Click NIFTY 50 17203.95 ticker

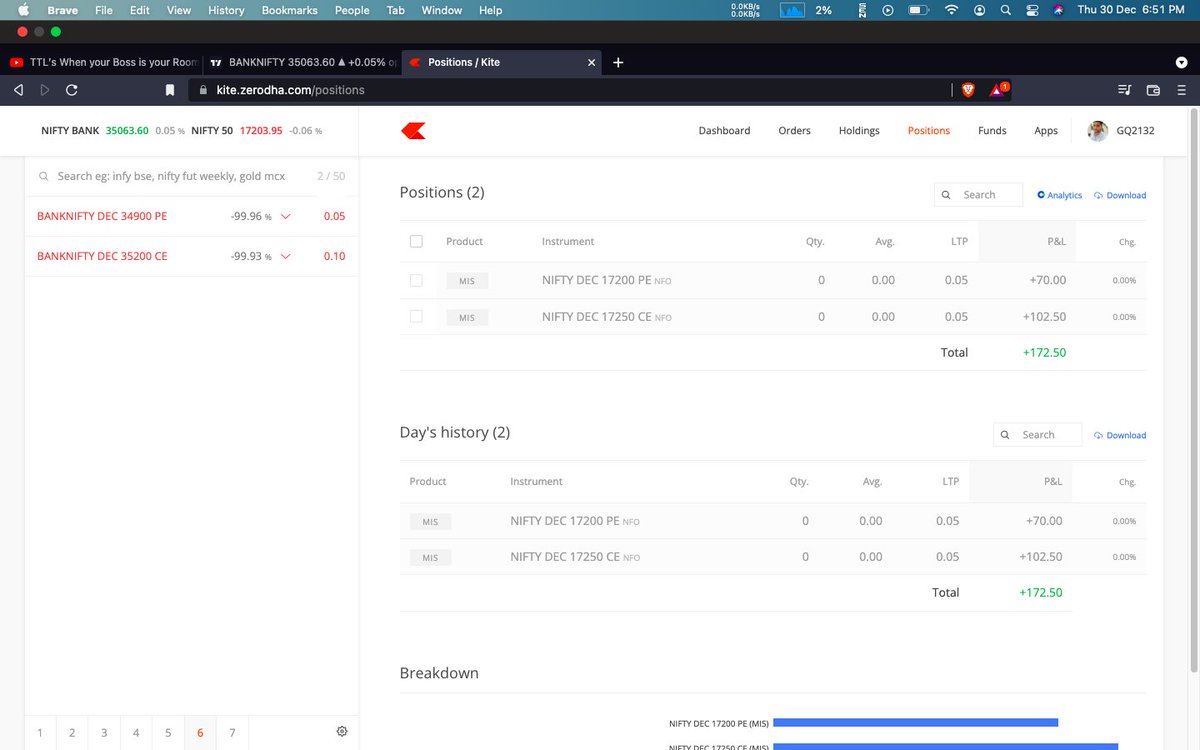[x=256, y=131]
